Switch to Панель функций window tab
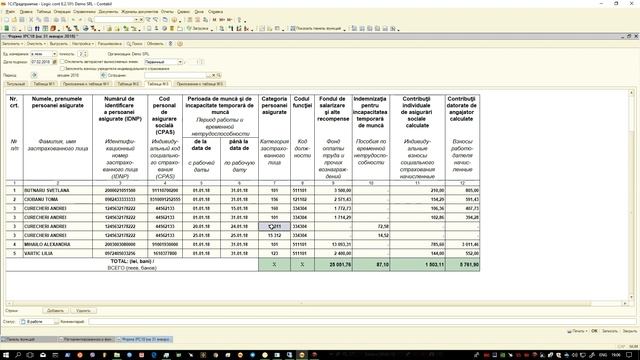The height and width of the screenshot is (360, 640). [29, 339]
